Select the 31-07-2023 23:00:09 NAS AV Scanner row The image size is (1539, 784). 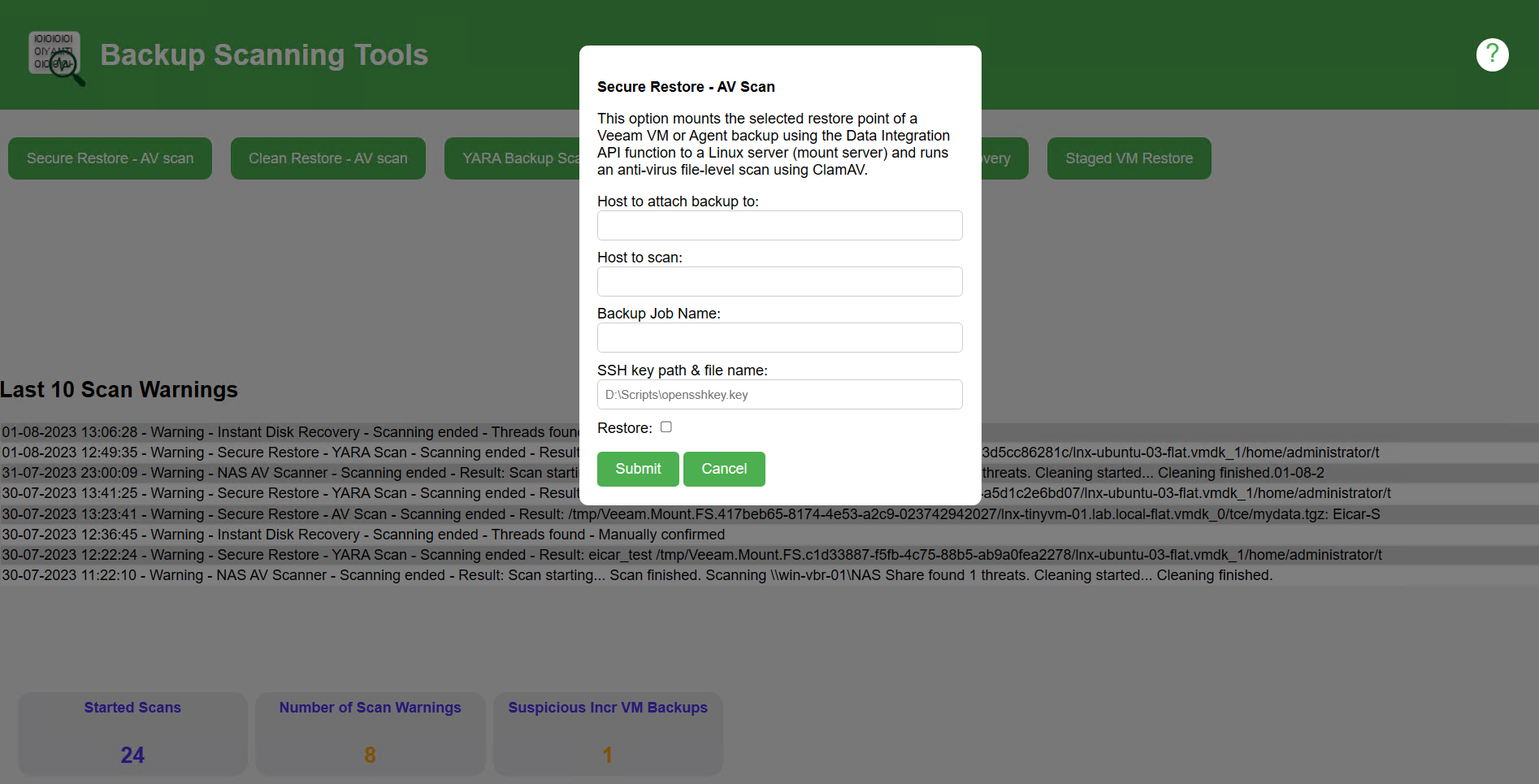click(769, 473)
